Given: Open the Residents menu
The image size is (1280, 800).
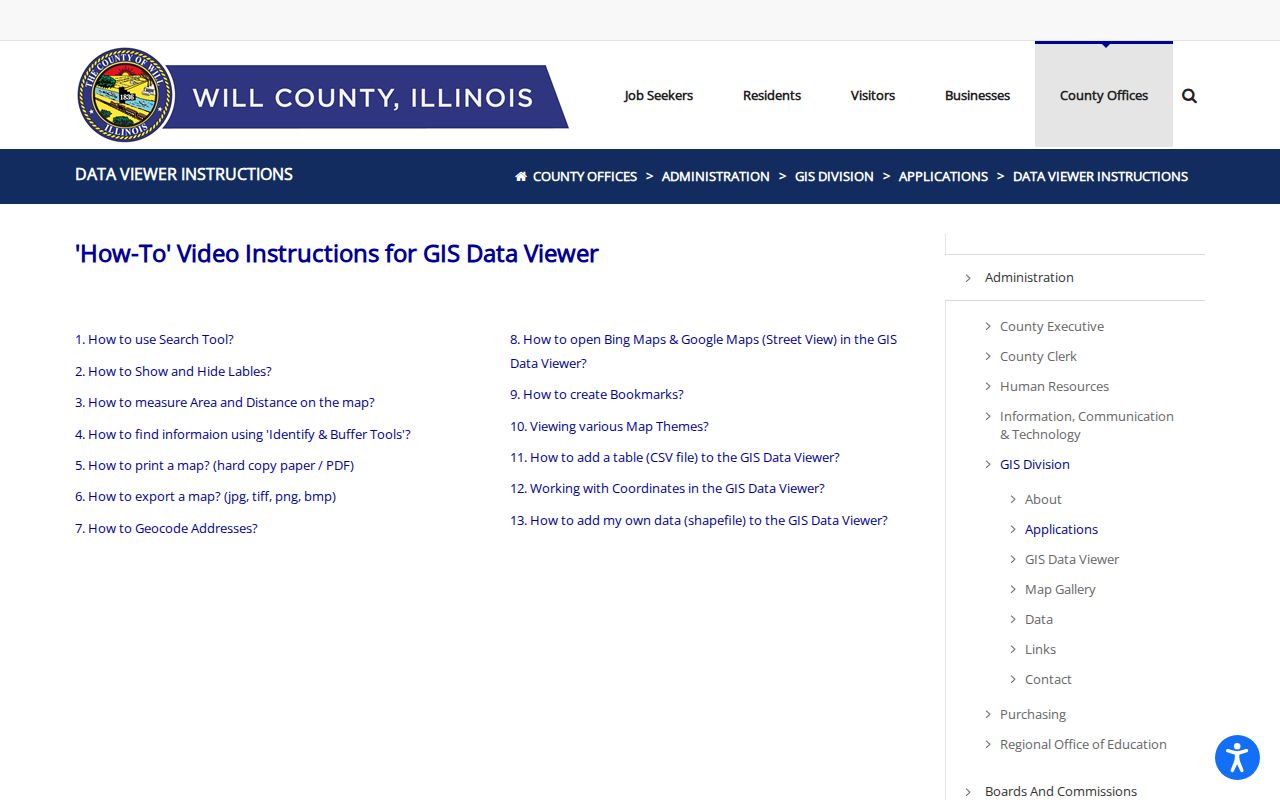Looking at the screenshot, I should [x=772, y=95].
